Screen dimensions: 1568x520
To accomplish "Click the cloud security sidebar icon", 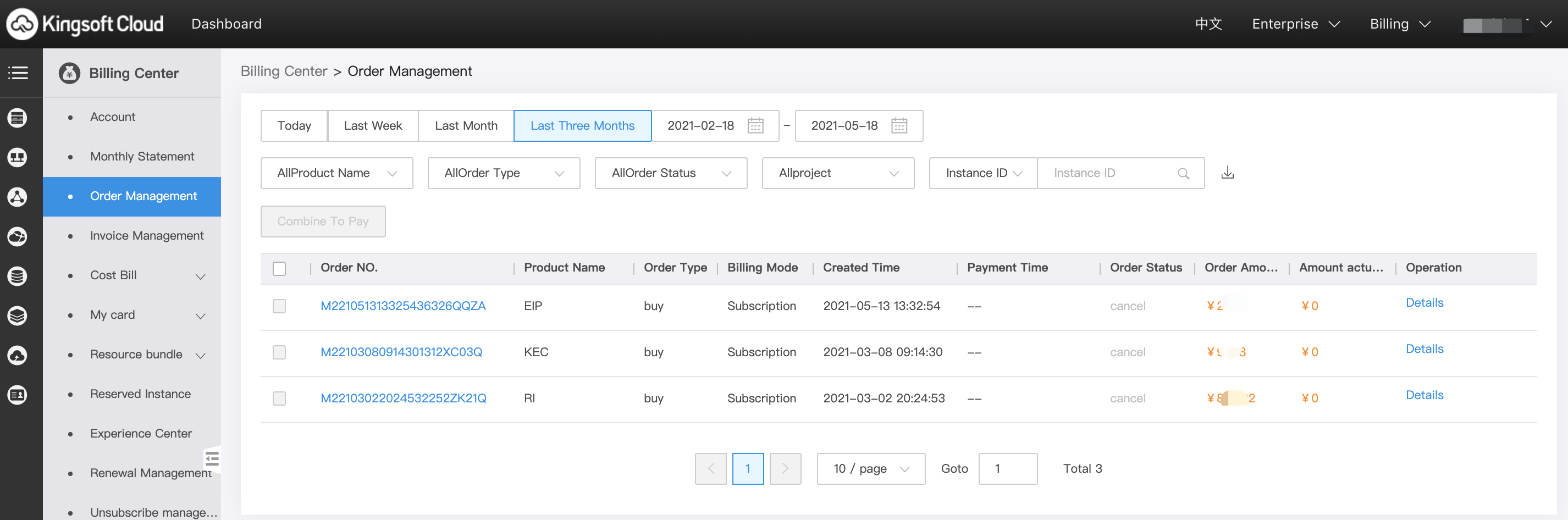I will tap(17, 355).
